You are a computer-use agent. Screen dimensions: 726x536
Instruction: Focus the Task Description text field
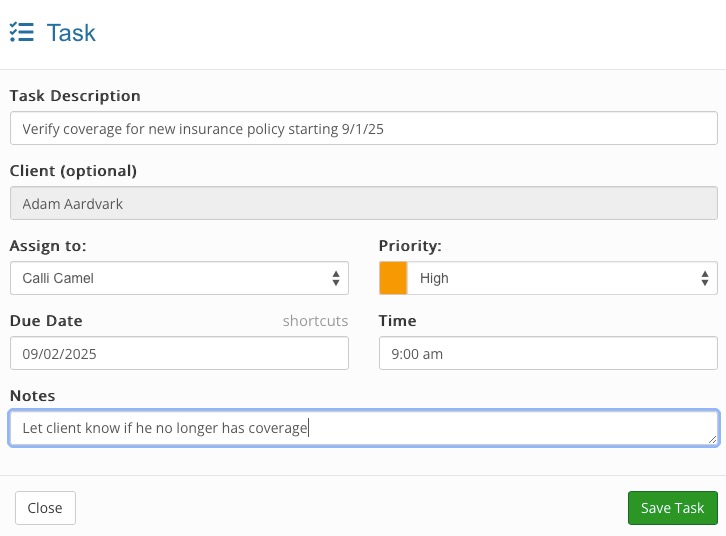point(364,128)
